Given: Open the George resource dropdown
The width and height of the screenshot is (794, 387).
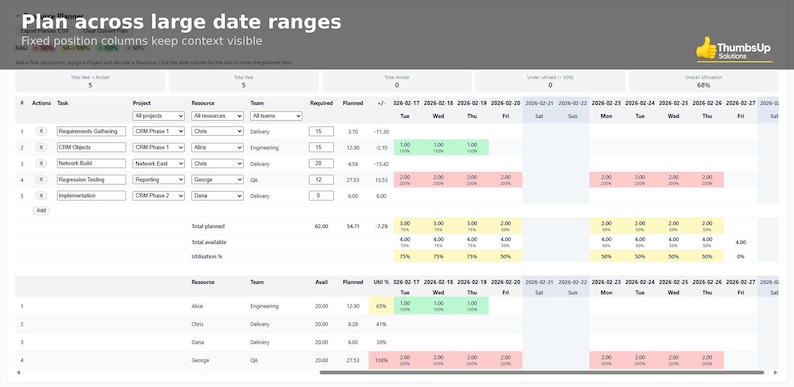Looking at the screenshot, I should [217, 179].
